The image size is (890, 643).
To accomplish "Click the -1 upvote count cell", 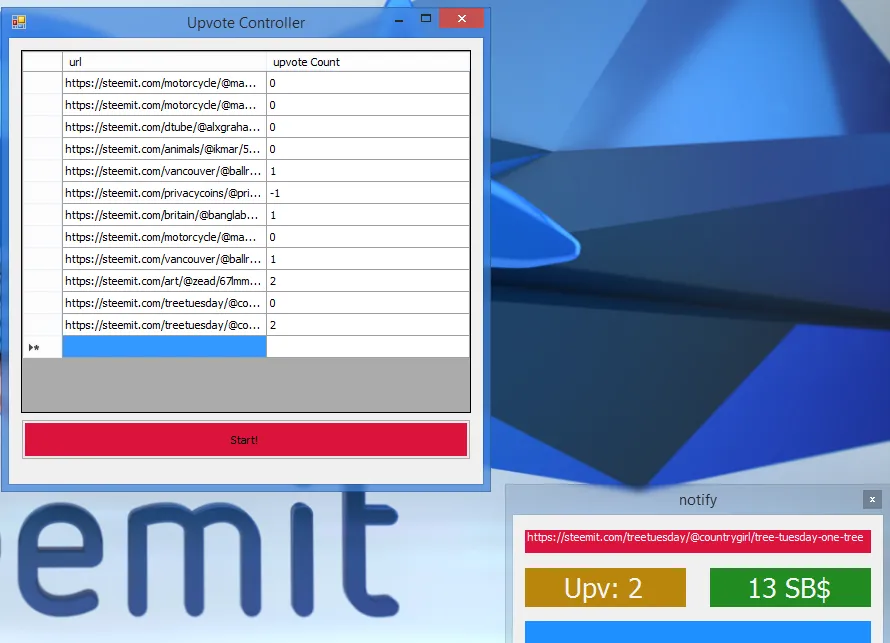I will coord(368,193).
